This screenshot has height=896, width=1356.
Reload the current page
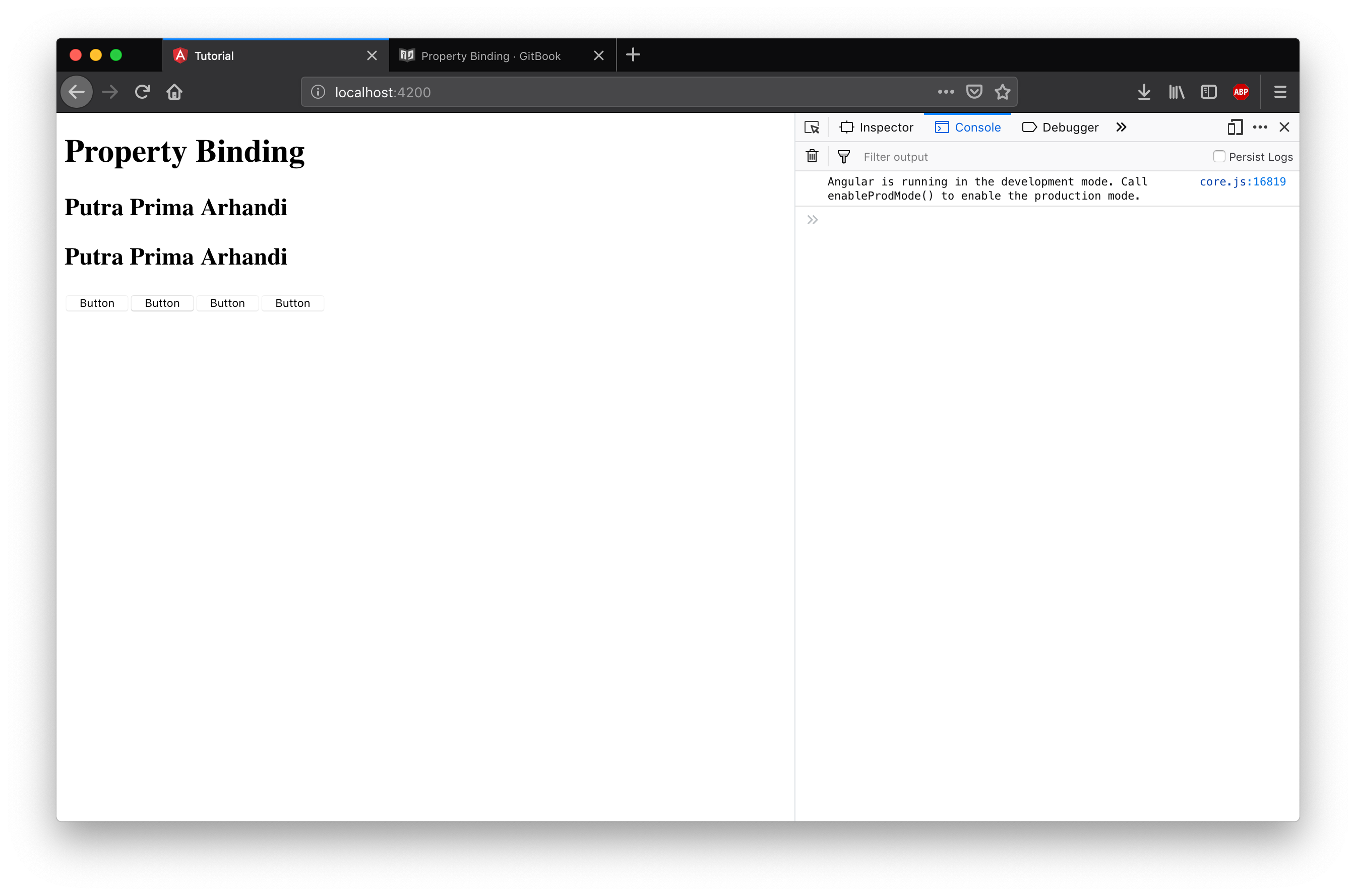point(142,92)
